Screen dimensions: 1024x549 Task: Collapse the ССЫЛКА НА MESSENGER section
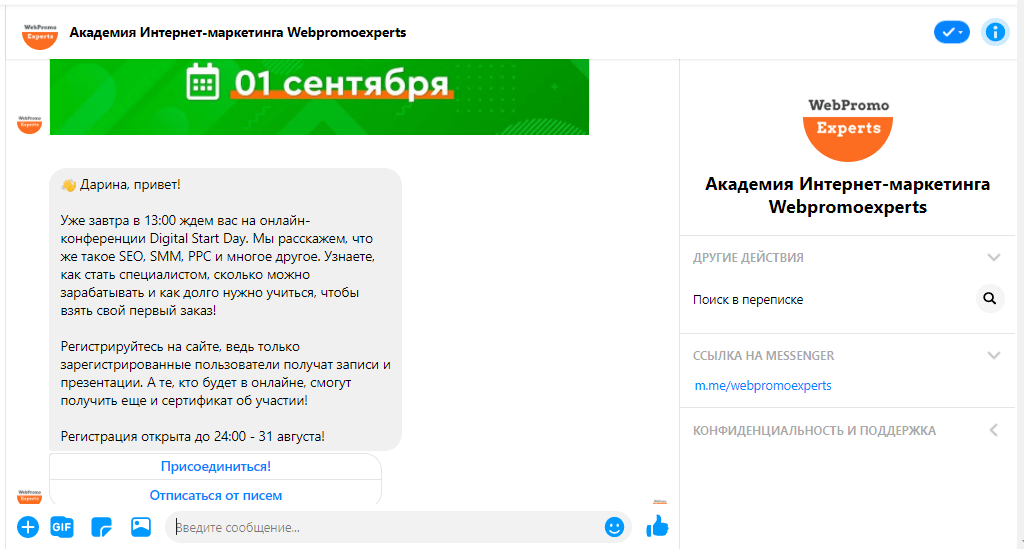[x=993, y=355]
